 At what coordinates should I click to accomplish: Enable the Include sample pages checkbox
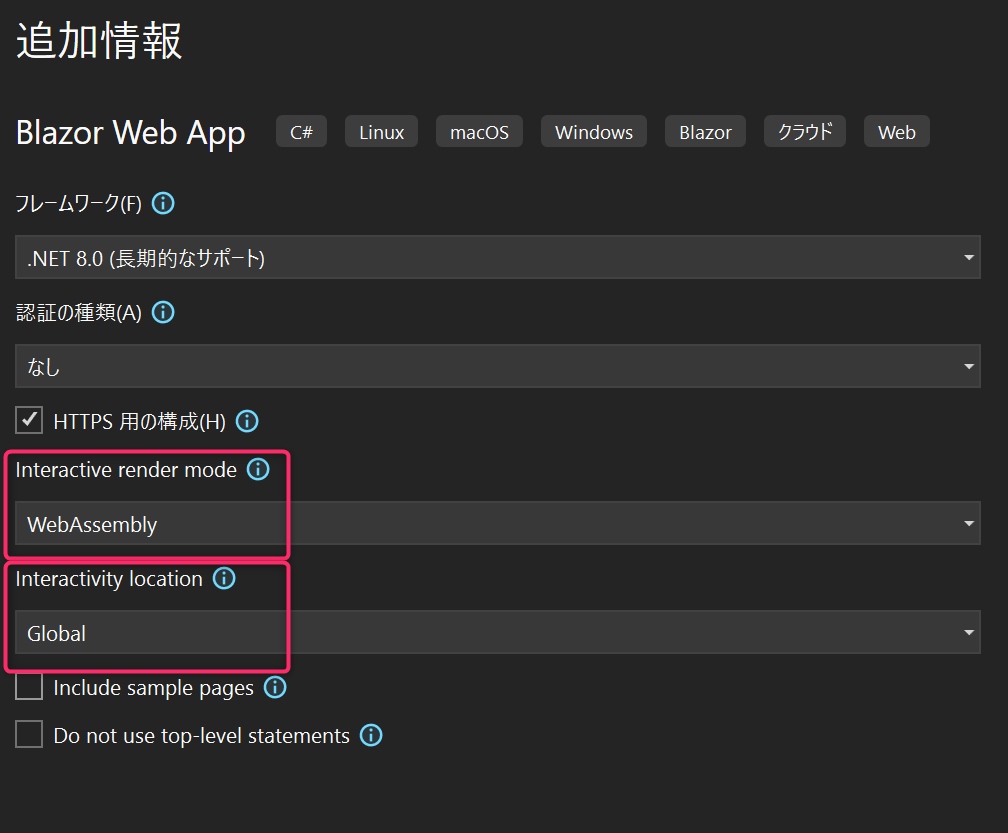[x=29, y=686]
